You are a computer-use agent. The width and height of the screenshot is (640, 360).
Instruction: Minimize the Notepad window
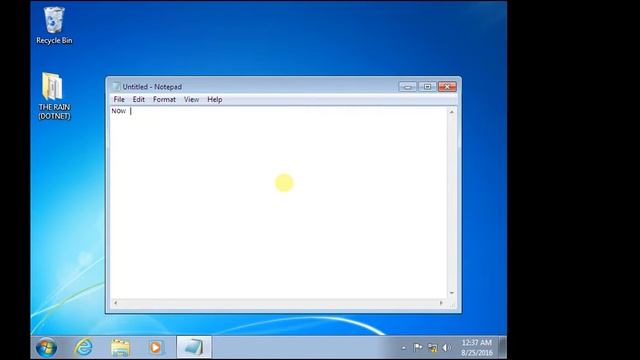pyautogui.click(x=407, y=87)
